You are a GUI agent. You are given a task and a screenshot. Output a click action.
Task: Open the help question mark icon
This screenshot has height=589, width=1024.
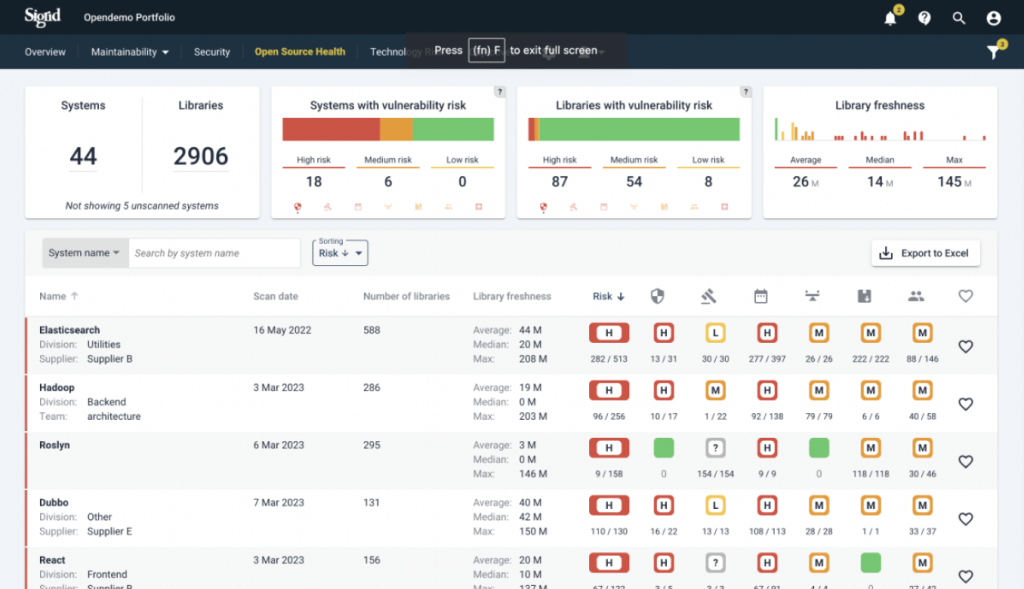[x=923, y=17]
